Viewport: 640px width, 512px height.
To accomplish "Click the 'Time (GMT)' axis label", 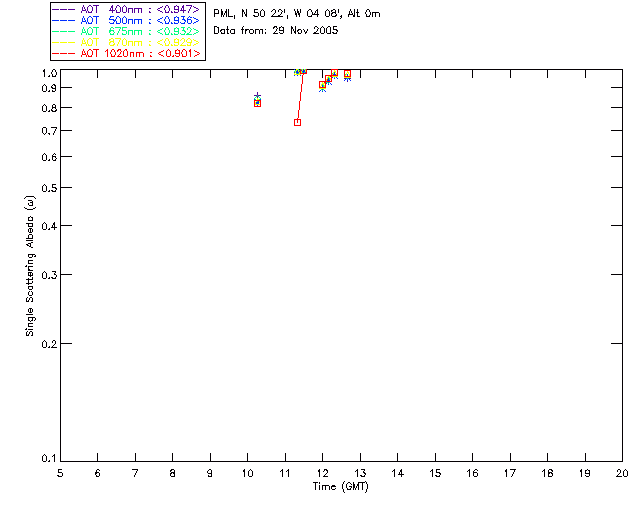I will pyautogui.click(x=340, y=487).
